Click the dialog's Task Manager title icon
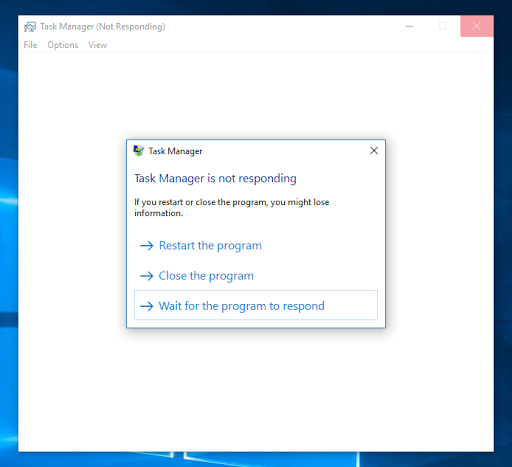Image resolution: width=512 pixels, height=467 pixels. [139, 151]
